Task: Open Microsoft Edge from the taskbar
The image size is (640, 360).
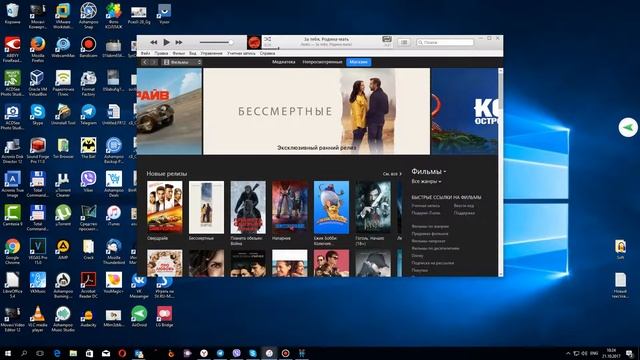Action: click(x=57, y=353)
